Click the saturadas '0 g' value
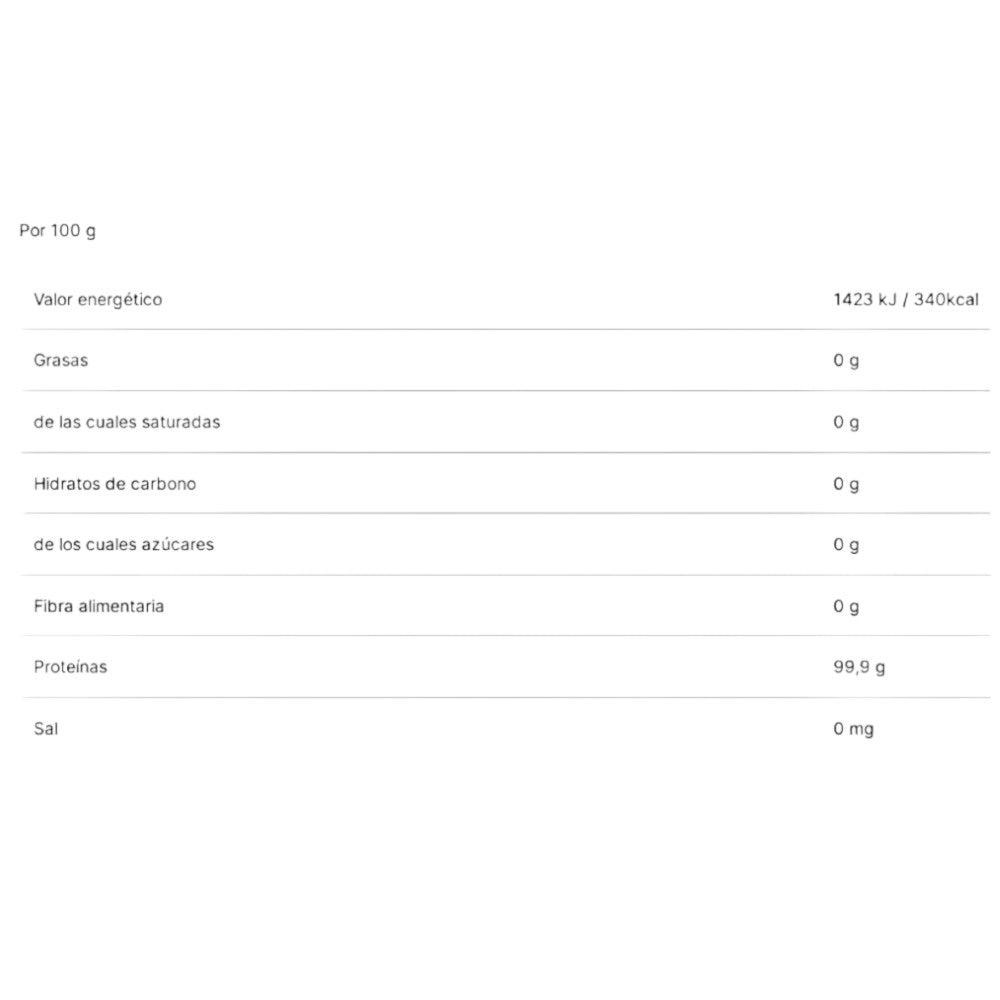The height and width of the screenshot is (1000, 1000). coord(846,422)
